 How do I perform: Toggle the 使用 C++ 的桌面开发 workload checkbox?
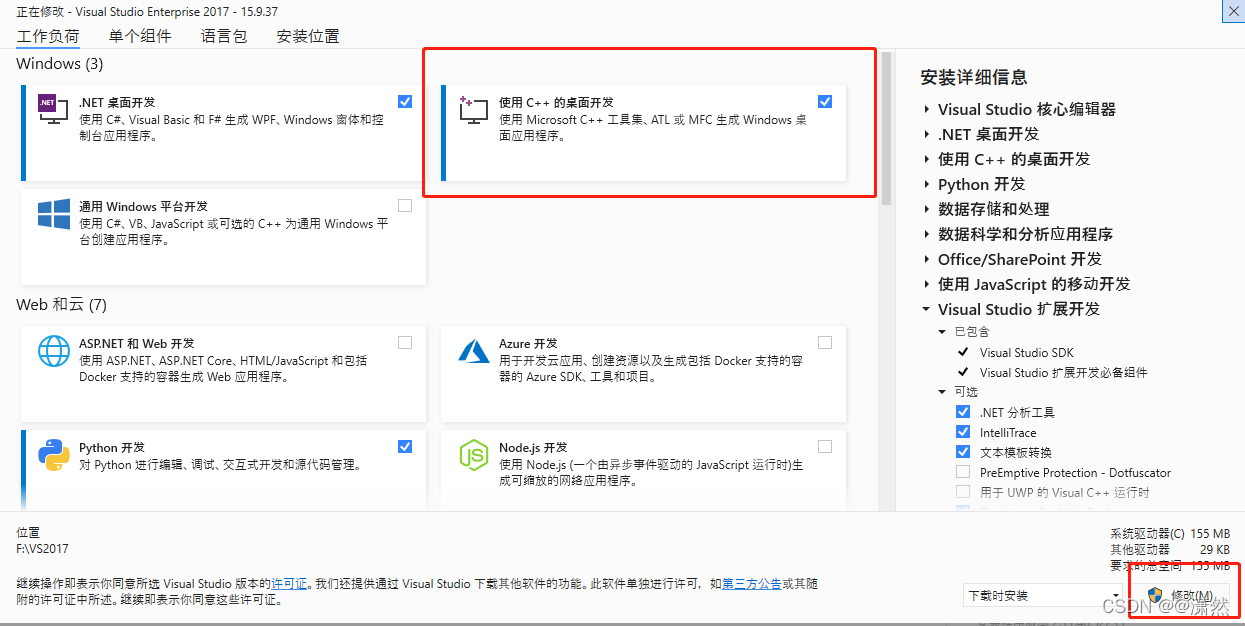pos(825,101)
